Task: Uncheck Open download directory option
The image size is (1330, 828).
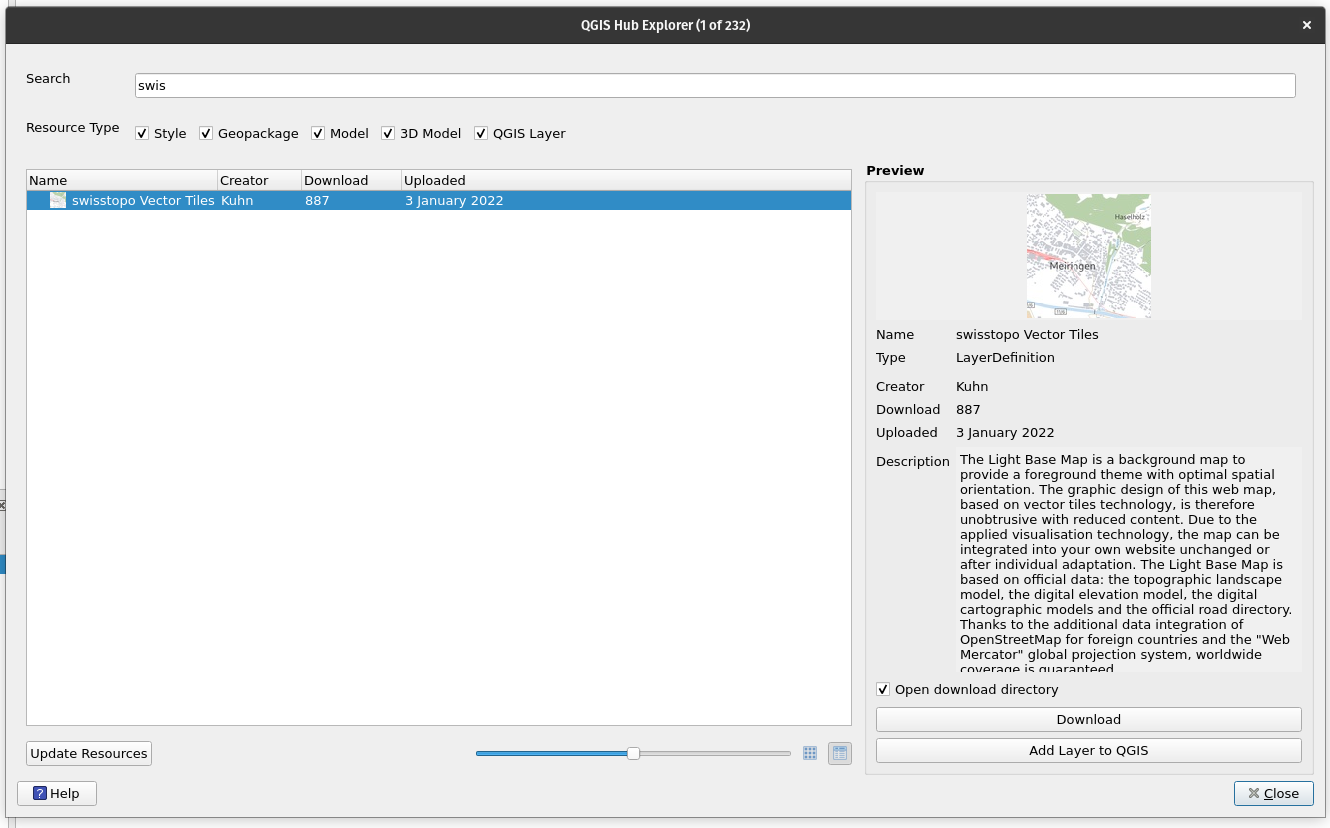Action: 883,689
